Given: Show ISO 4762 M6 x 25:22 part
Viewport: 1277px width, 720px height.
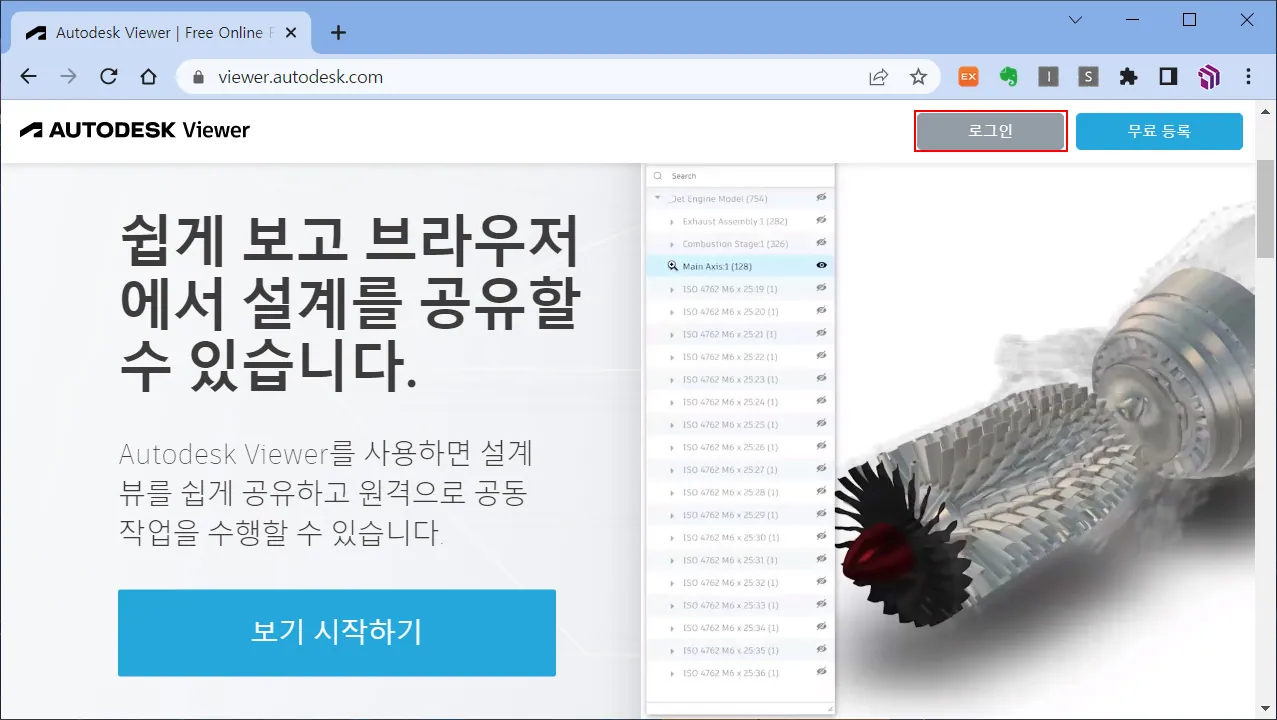Looking at the screenshot, I should click(822, 356).
